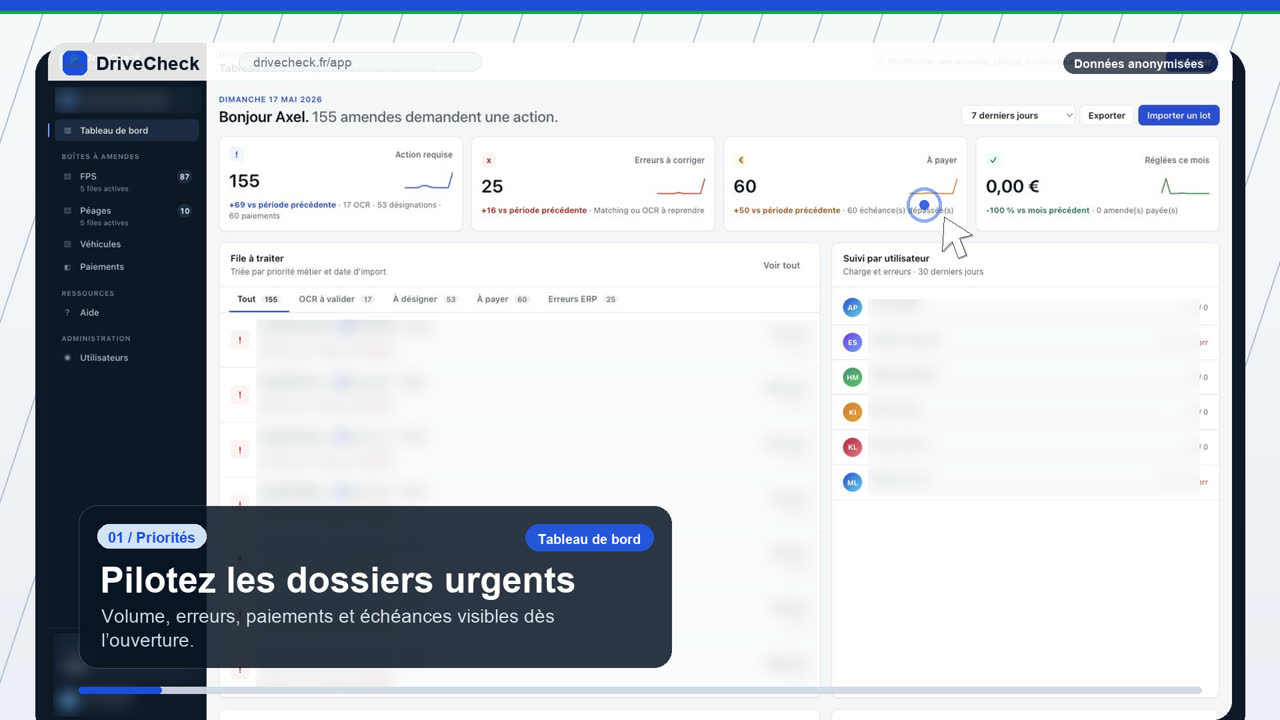
Task: Switch to the OCR à valider tab
Action: [x=337, y=299]
